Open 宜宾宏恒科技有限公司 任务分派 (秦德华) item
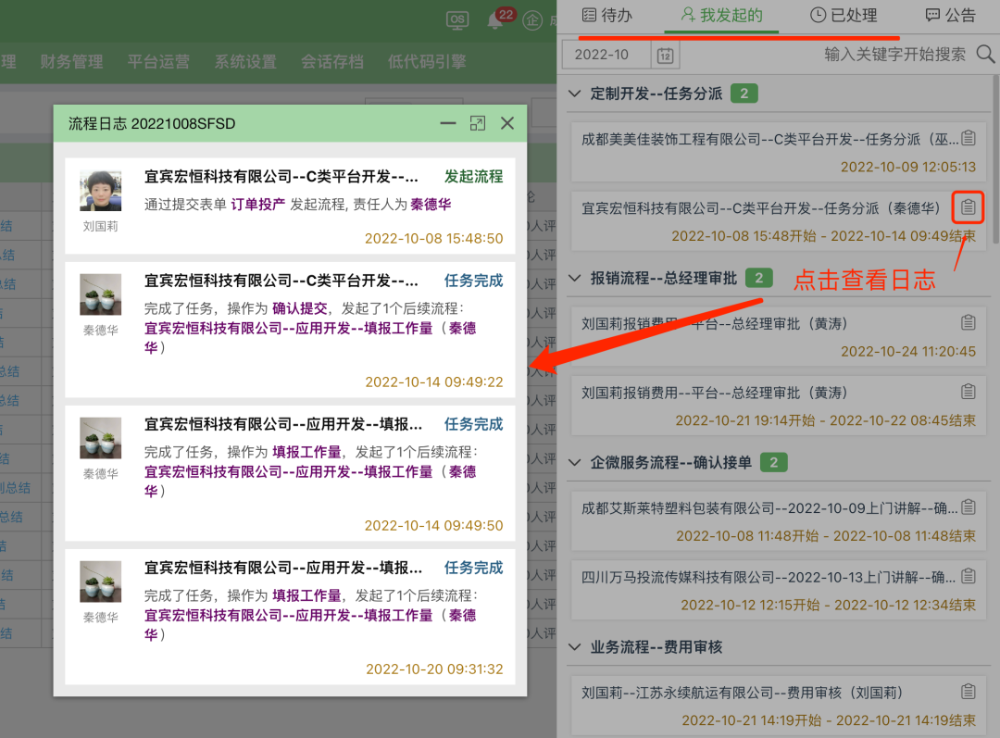Screen dimensions: 1000x738 click(779, 221)
